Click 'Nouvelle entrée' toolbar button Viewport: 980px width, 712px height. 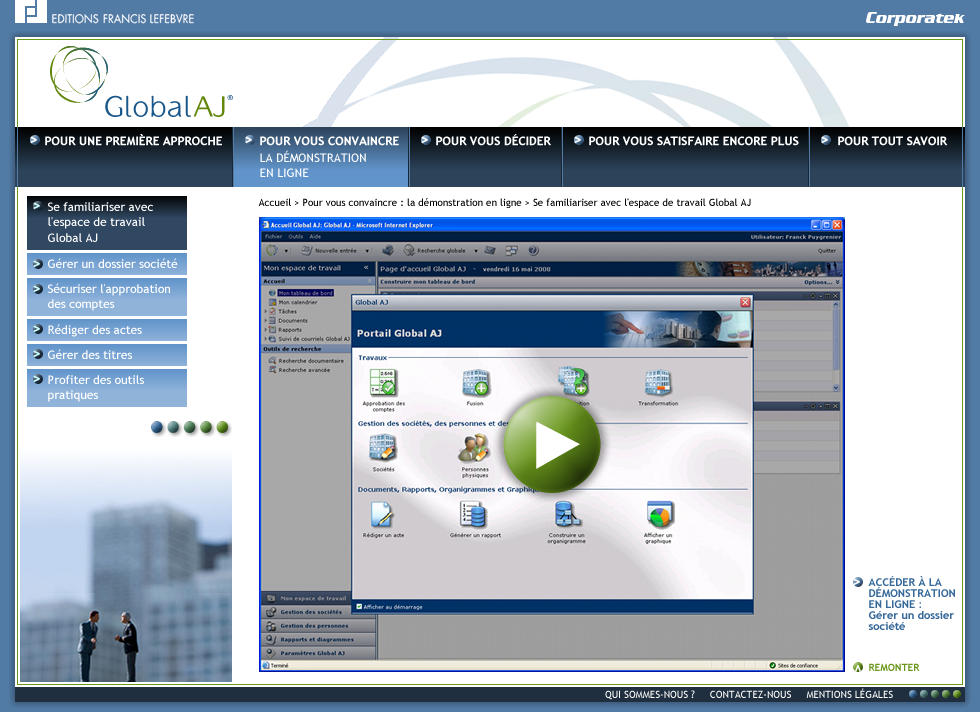pyautogui.click(x=330, y=251)
